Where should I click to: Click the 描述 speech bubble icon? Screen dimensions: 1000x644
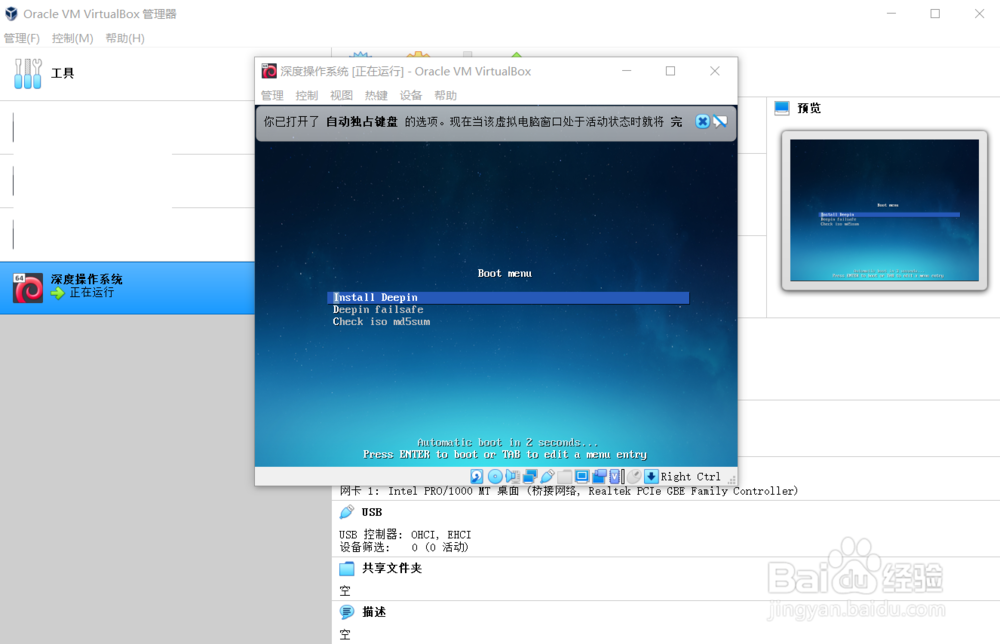pyautogui.click(x=347, y=612)
